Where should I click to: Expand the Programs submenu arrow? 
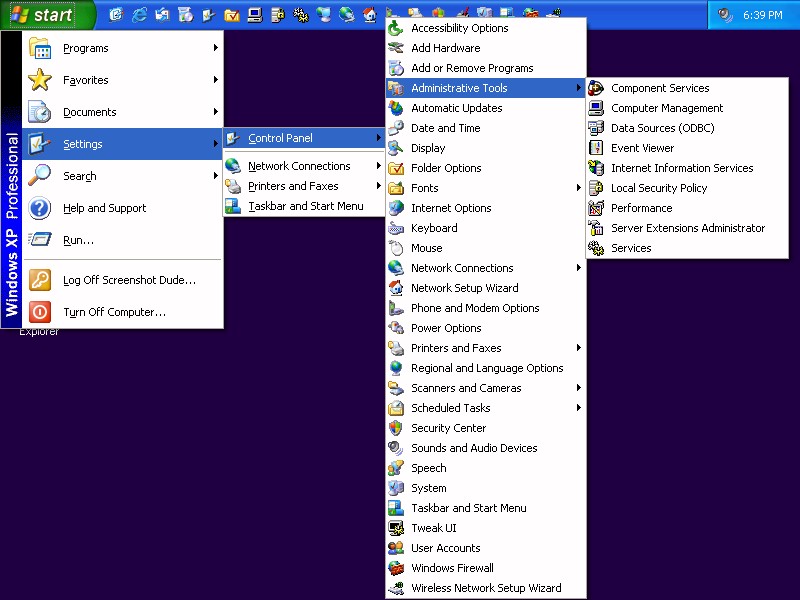(215, 48)
